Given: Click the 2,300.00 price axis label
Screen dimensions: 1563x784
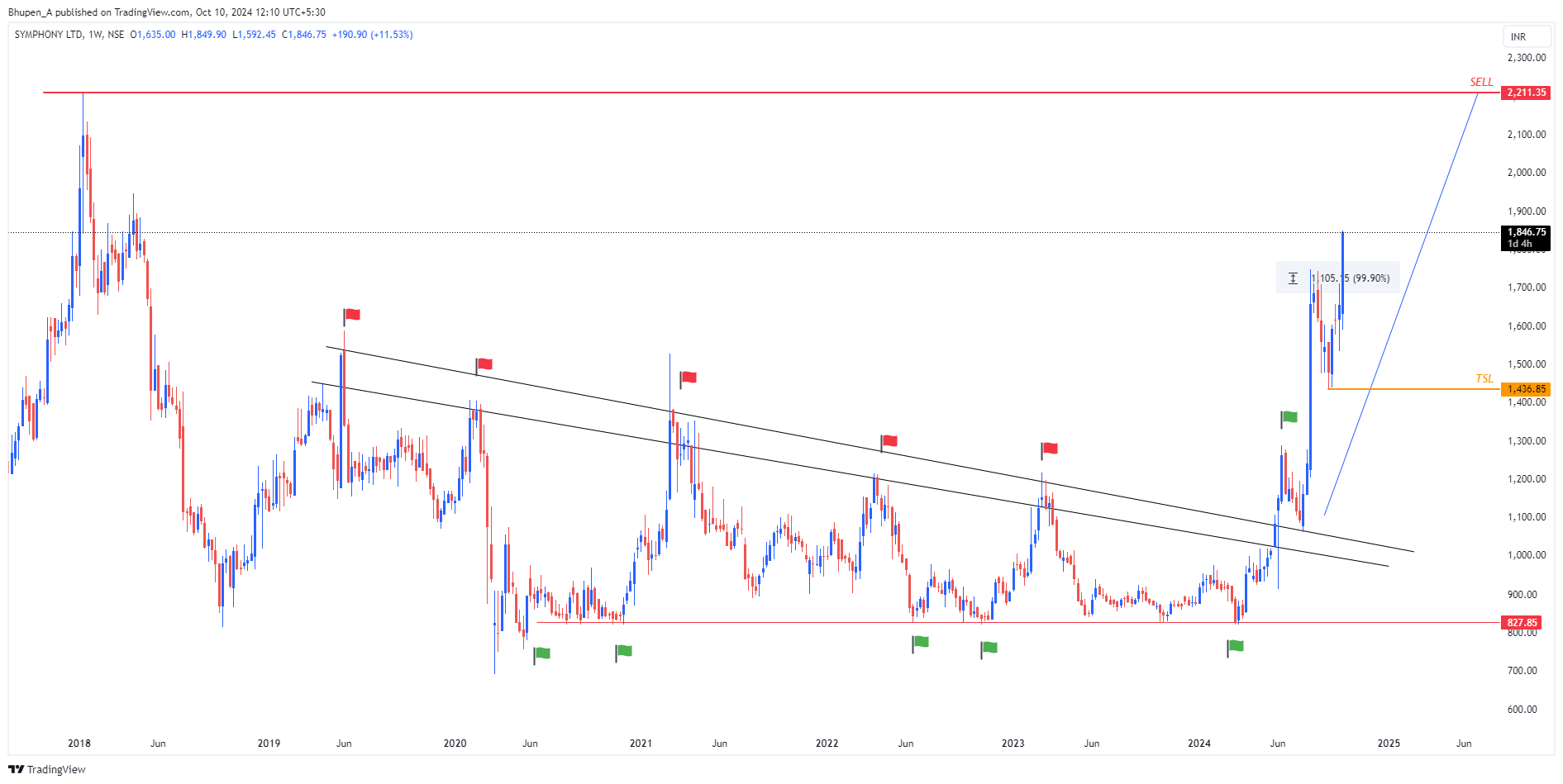Looking at the screenshot, I should pos(1527,58).
